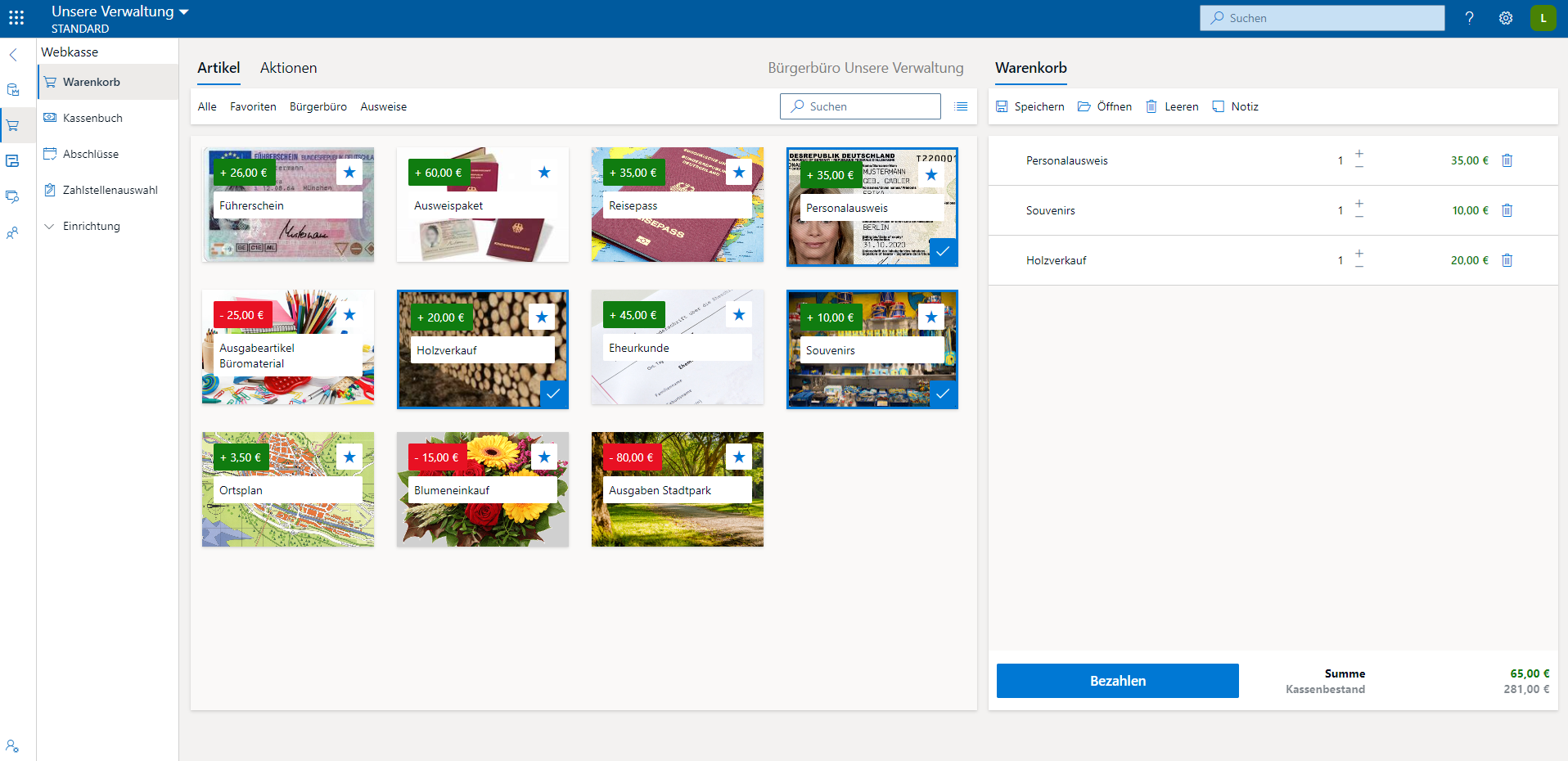Toggle favorite star on Führerschein tile

[x=349, y=173]
